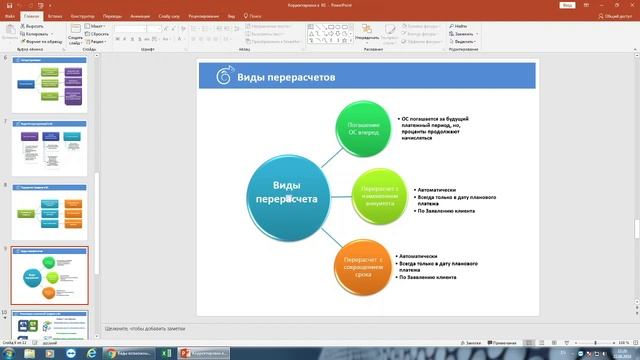Click the Share (Общий доступ) button
The width and height of the screenshot is (640, 360).
click(615, 16)
